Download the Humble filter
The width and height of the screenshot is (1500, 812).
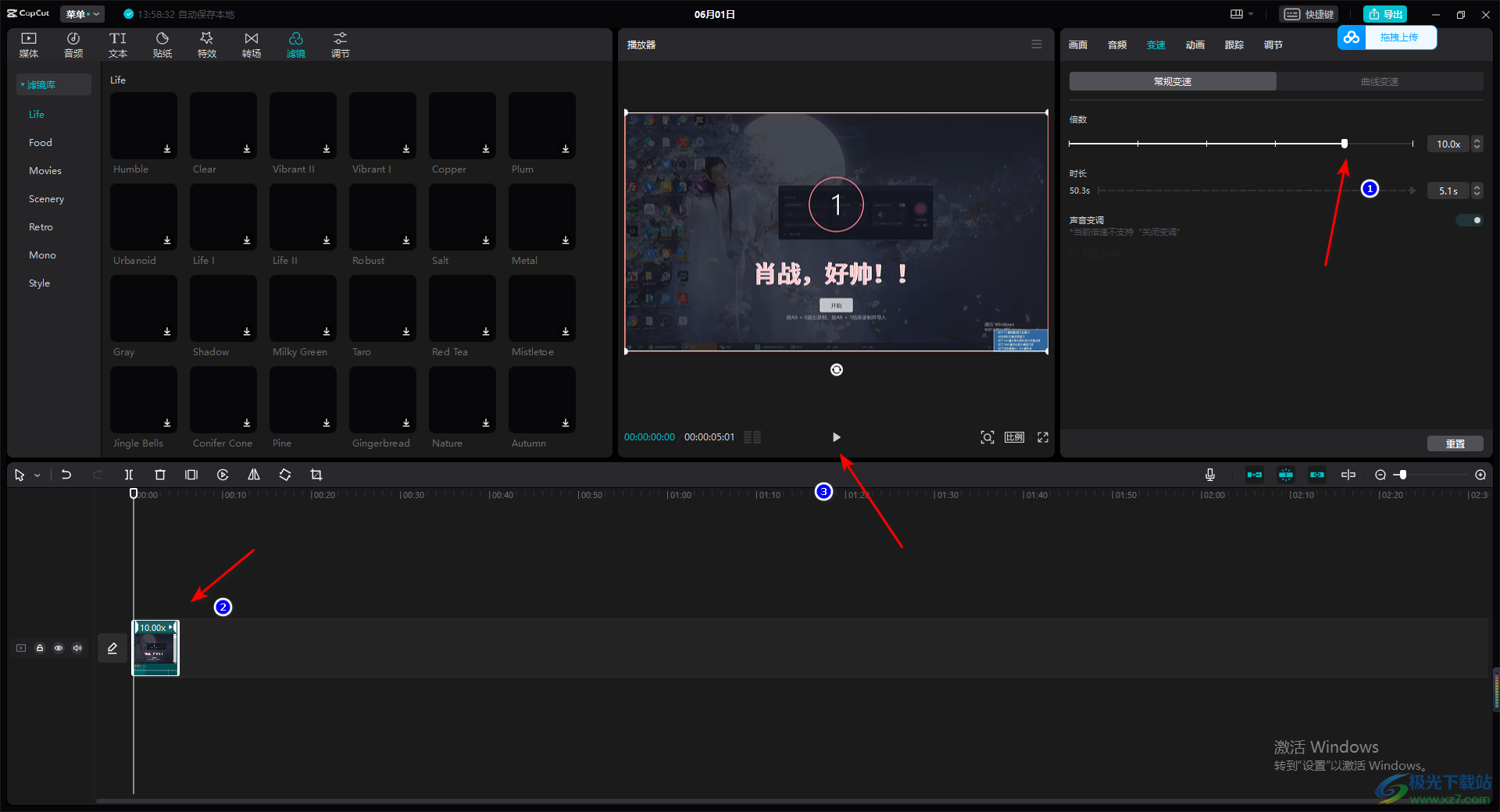pos(167,148)
